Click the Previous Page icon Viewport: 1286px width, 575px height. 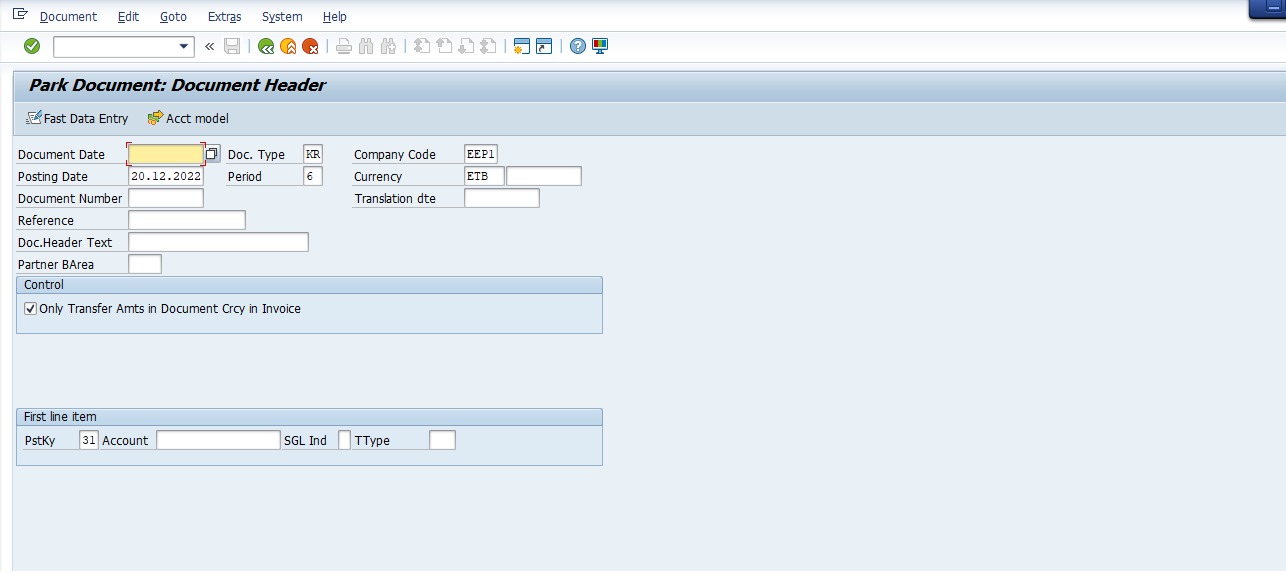click(444, 46)
